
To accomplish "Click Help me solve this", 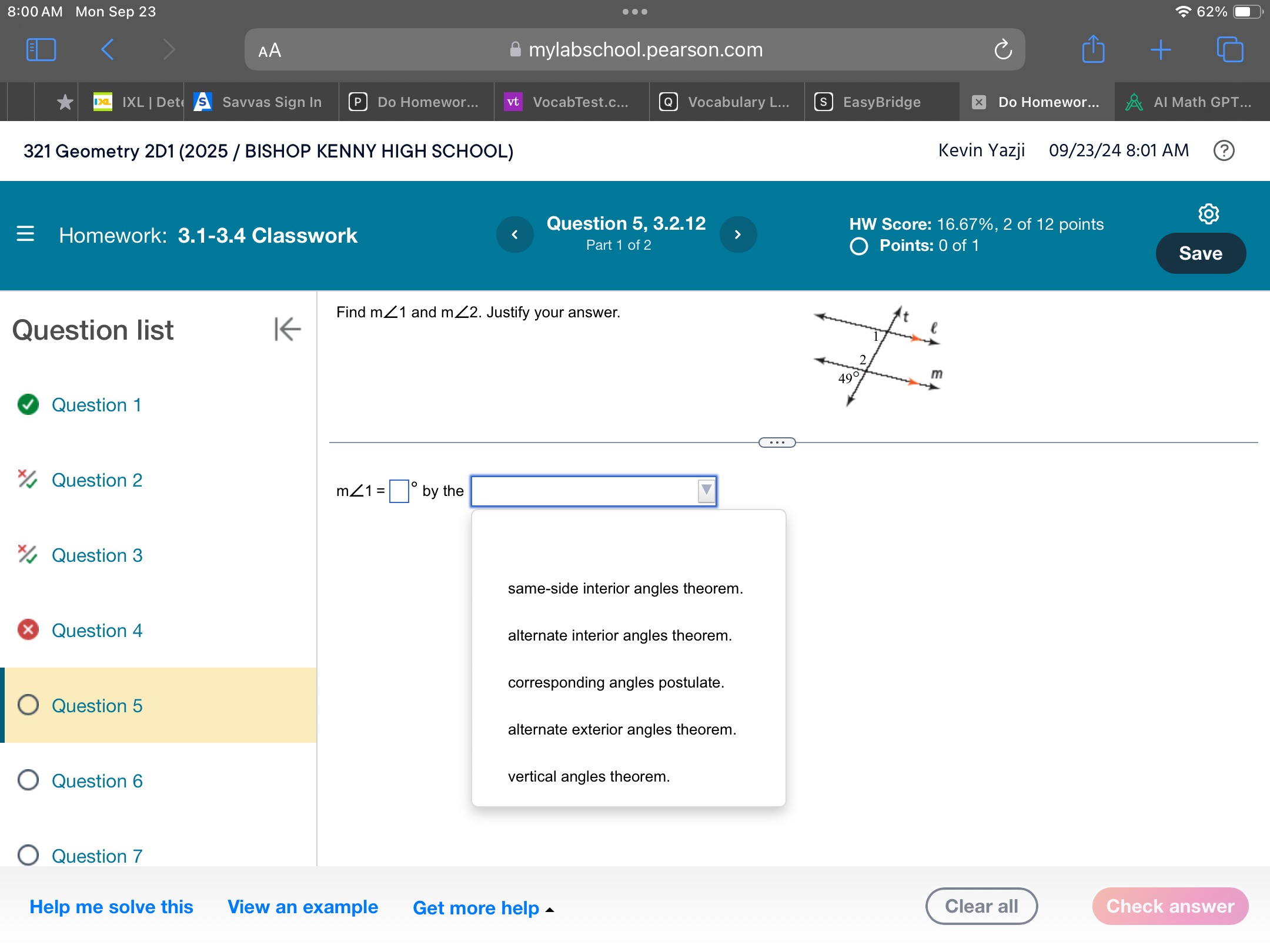I will point(111,907).
